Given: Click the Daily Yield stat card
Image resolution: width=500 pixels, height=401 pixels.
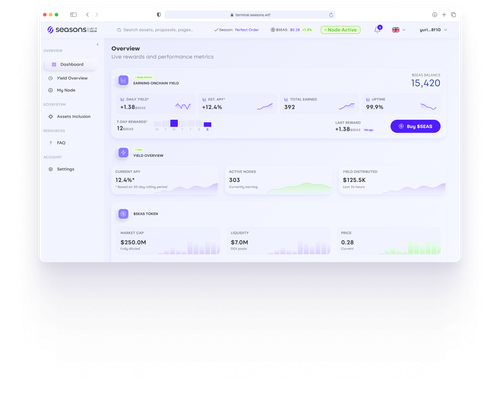Looking at the screenshot, I should 155,104.
